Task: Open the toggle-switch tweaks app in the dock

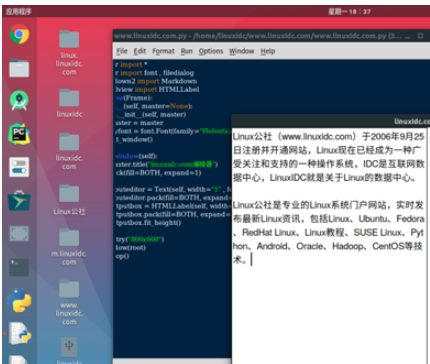Action: point(19,167)
